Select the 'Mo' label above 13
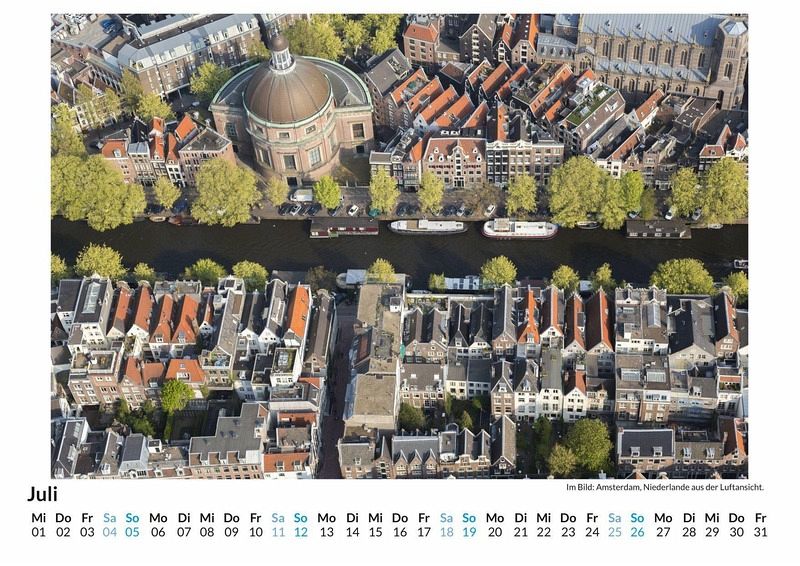The width and height of the screenshot is (800, 566). click(327, 518)
